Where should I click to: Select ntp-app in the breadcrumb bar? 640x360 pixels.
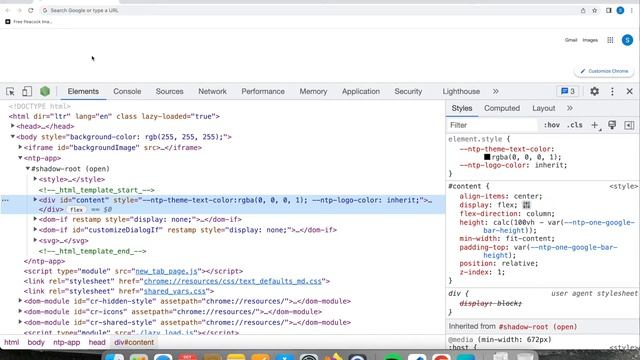tap(67, 342)
